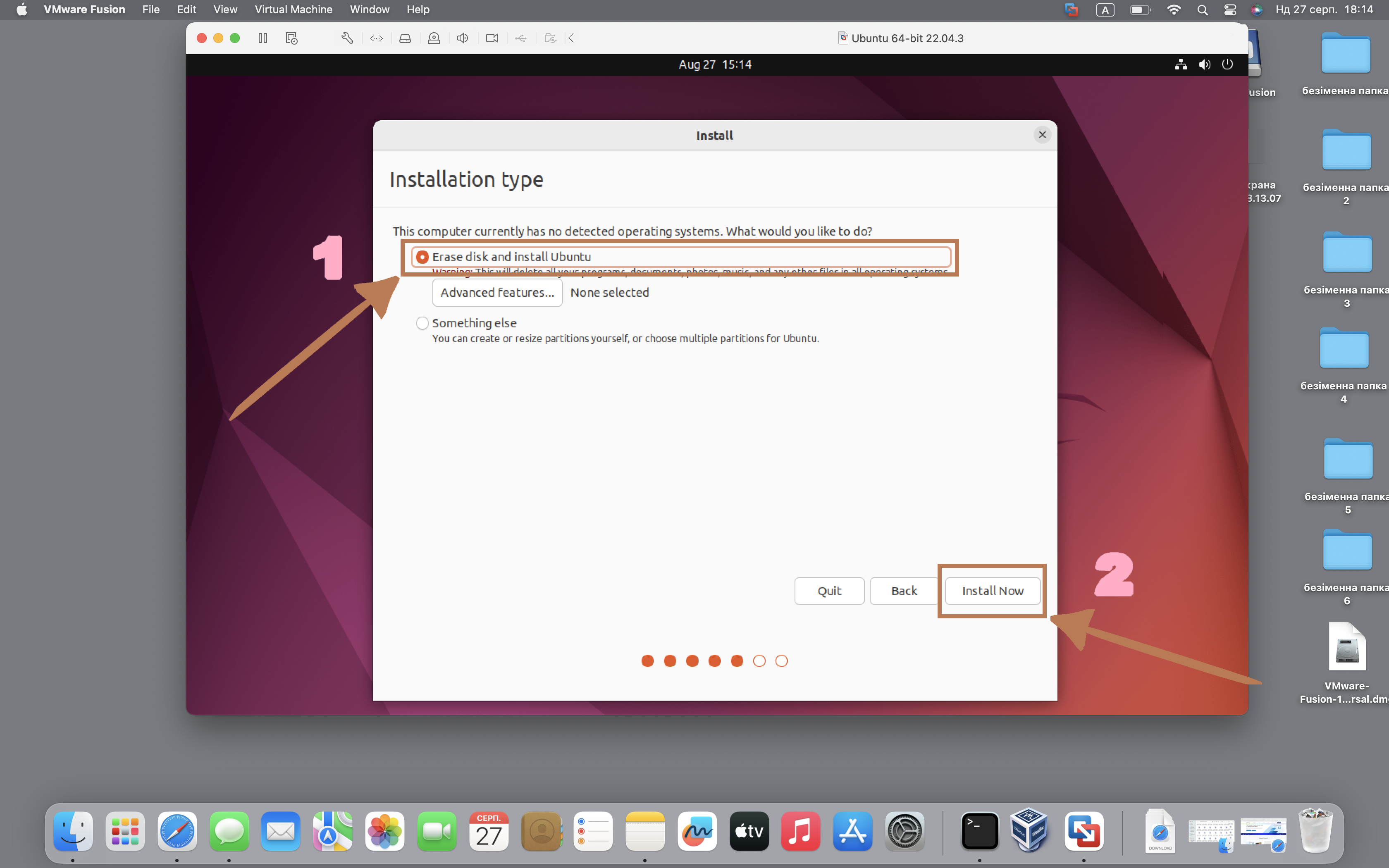Screen dimensions: 1389x868
Task: Open Launchpad from the Dock
Action: pos(125,831)
